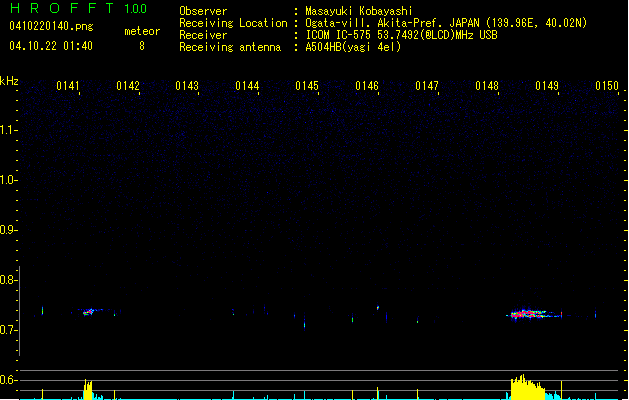Click the 0145 time marker
This screenshot has height=400, width=629.
[307, 86]
